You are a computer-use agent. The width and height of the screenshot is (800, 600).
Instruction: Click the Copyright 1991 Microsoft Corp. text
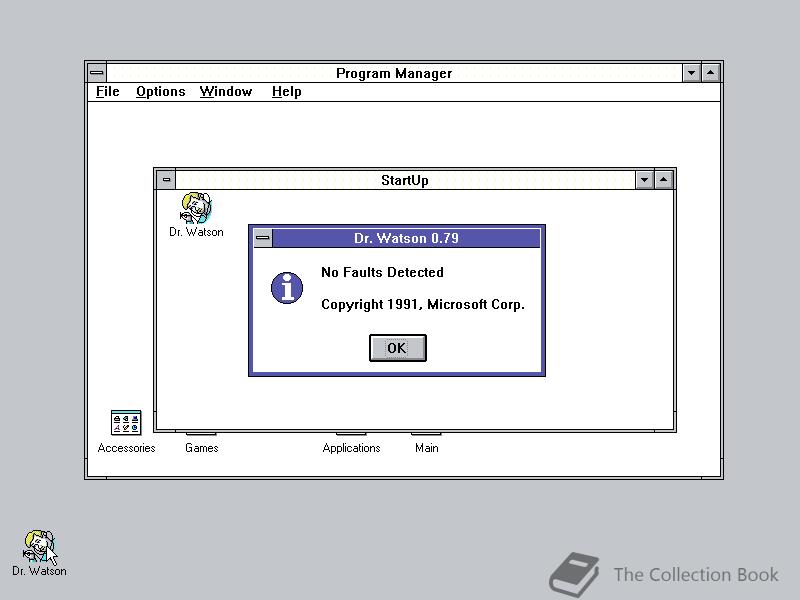coord(423,304)
